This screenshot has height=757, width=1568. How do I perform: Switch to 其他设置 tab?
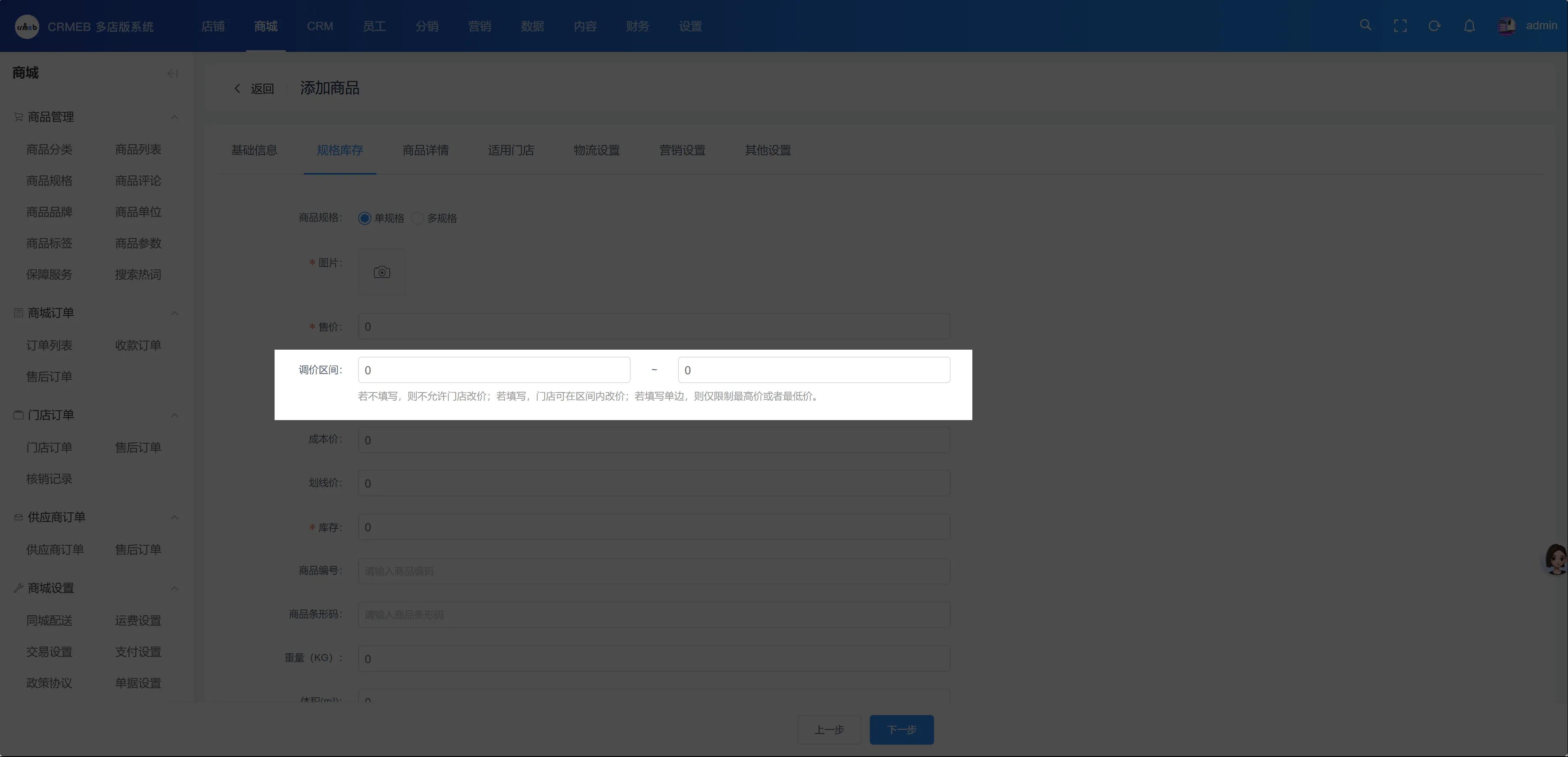(x=768, y=150)
